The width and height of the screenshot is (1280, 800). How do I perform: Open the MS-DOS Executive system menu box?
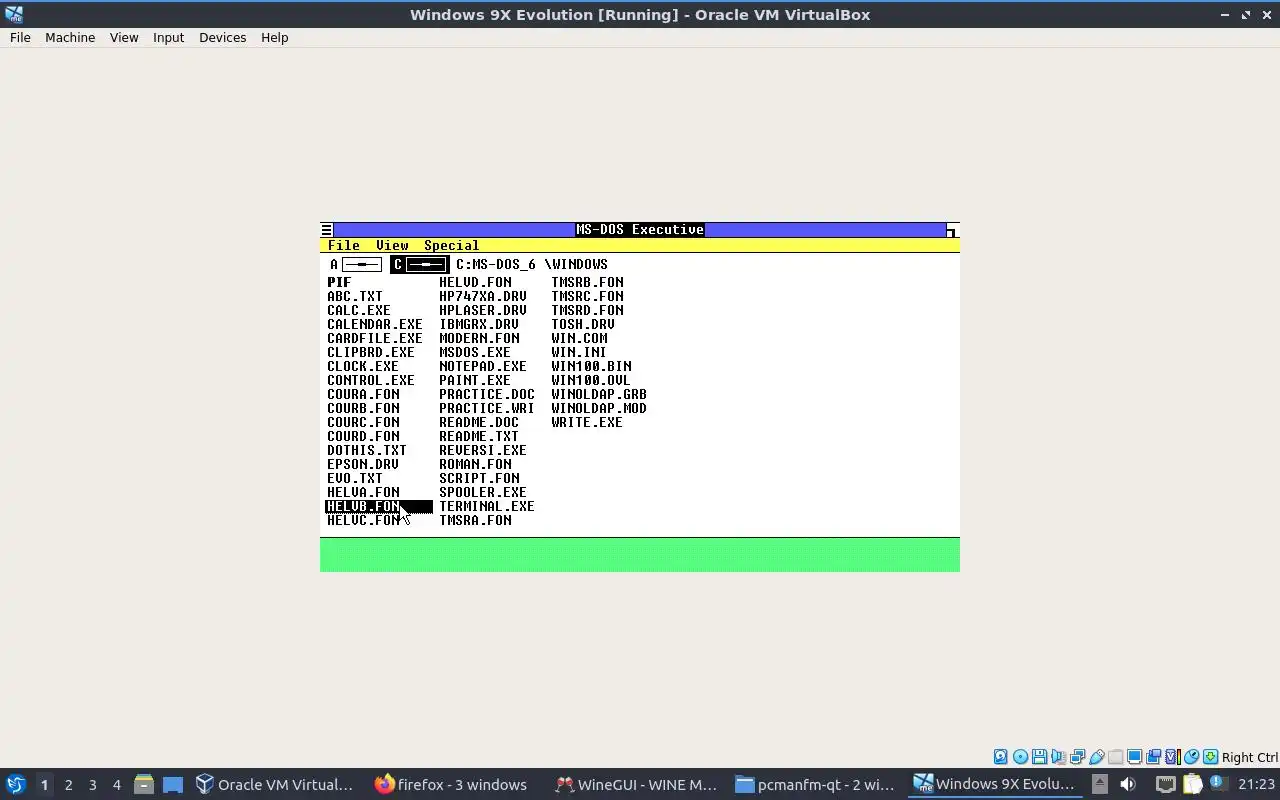point(326,230)
